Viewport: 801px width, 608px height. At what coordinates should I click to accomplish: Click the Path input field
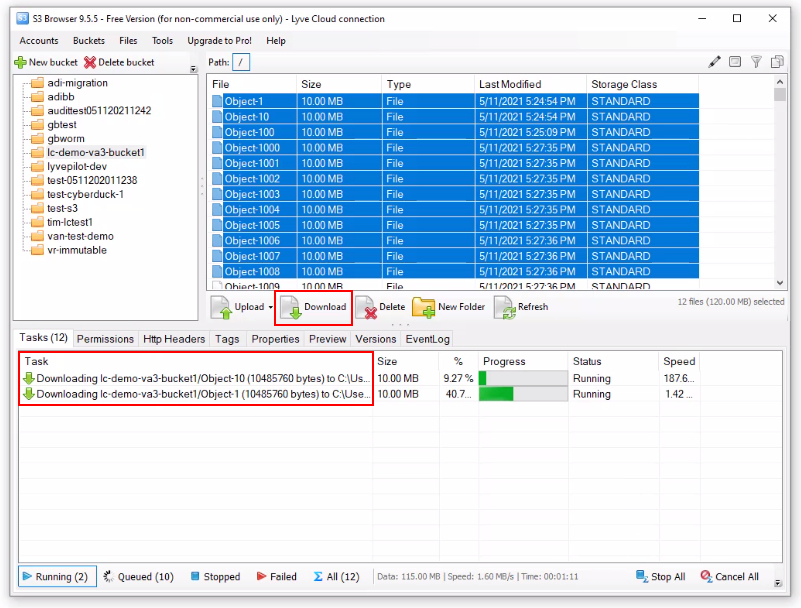click(241, 62)
